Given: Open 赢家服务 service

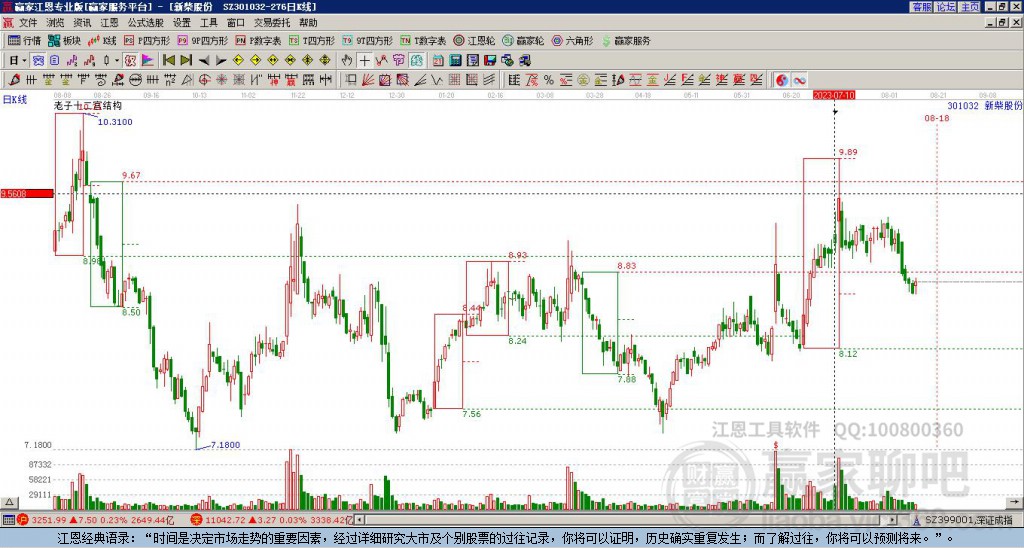Looking at the screenshot, I should (626, 40).
